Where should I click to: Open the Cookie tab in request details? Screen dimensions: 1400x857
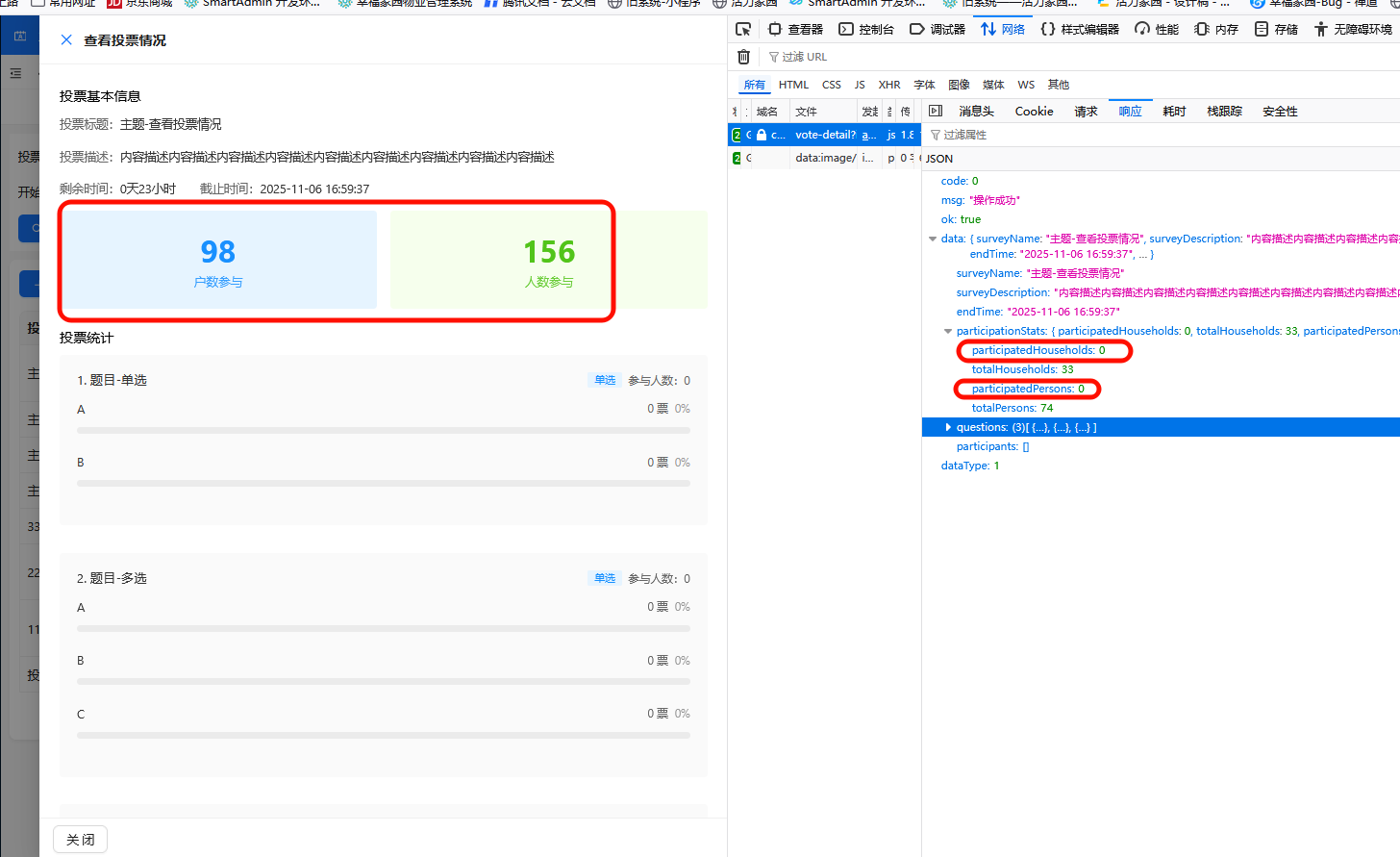tap(1034, 112)
